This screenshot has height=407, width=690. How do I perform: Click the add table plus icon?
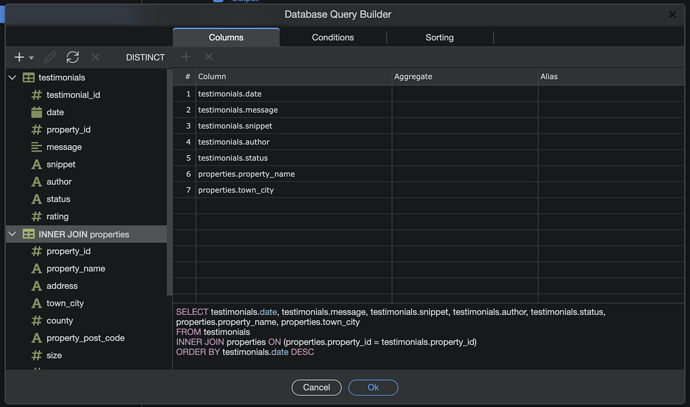click(19, 57)
